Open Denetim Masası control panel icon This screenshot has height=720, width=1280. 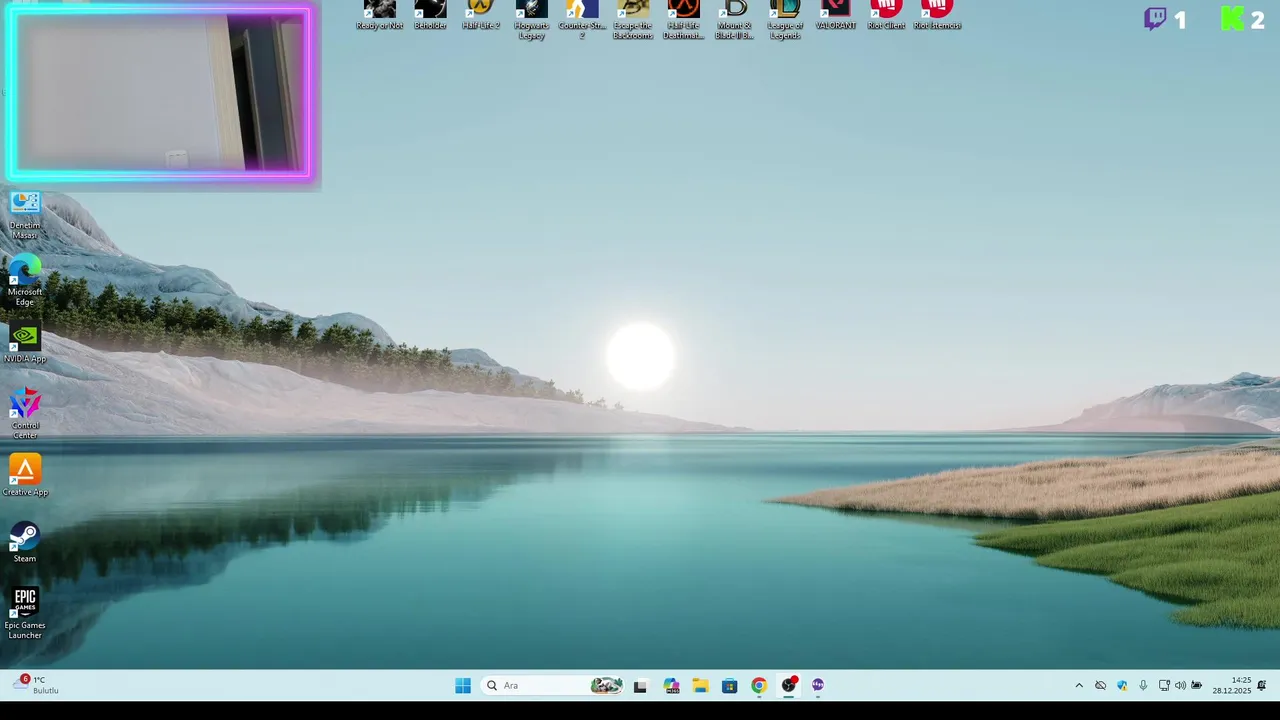click(x=25, y=214)
